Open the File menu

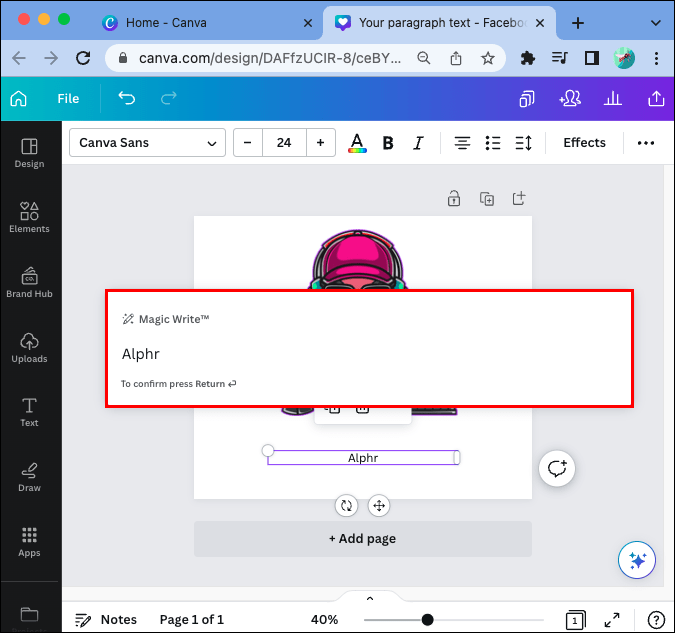click(68, 99)
